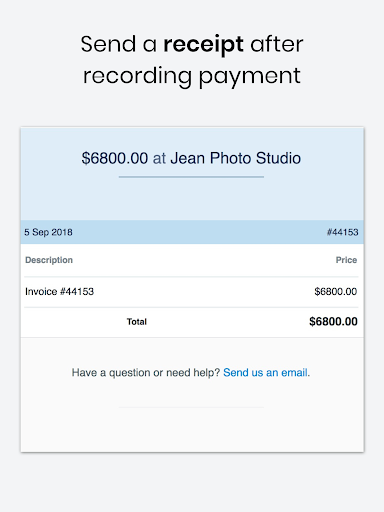Click the 'Send a receipt after' headline
This screenshot has height=512, width=384.
192,44
